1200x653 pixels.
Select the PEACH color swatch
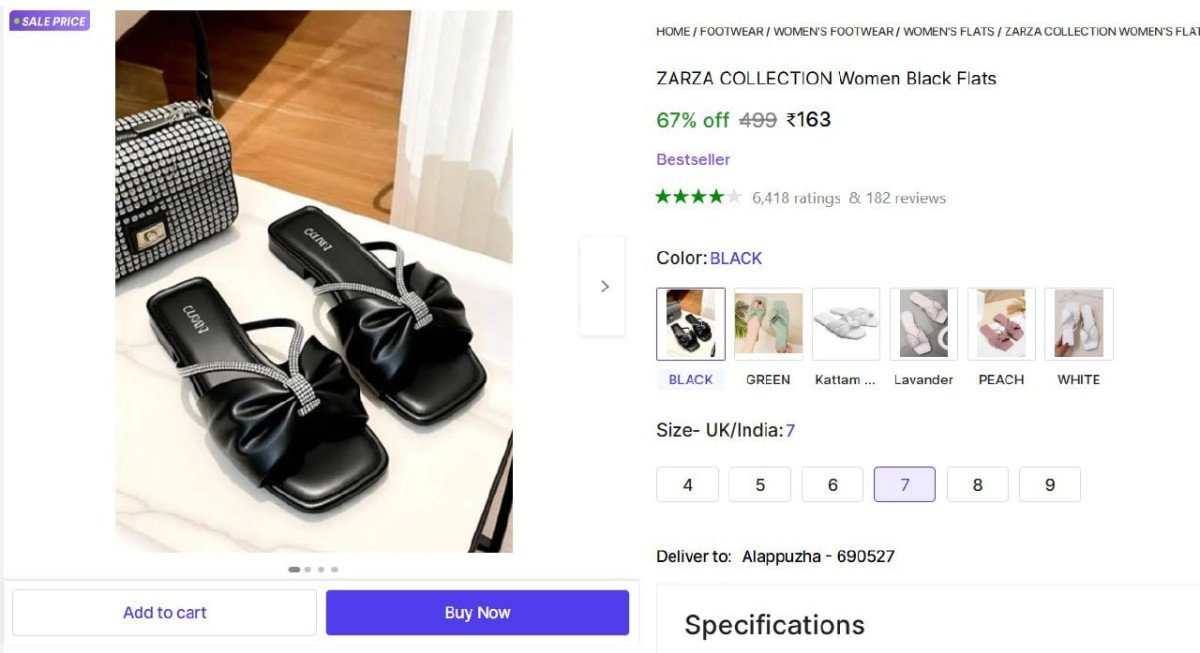point(1001,323)
